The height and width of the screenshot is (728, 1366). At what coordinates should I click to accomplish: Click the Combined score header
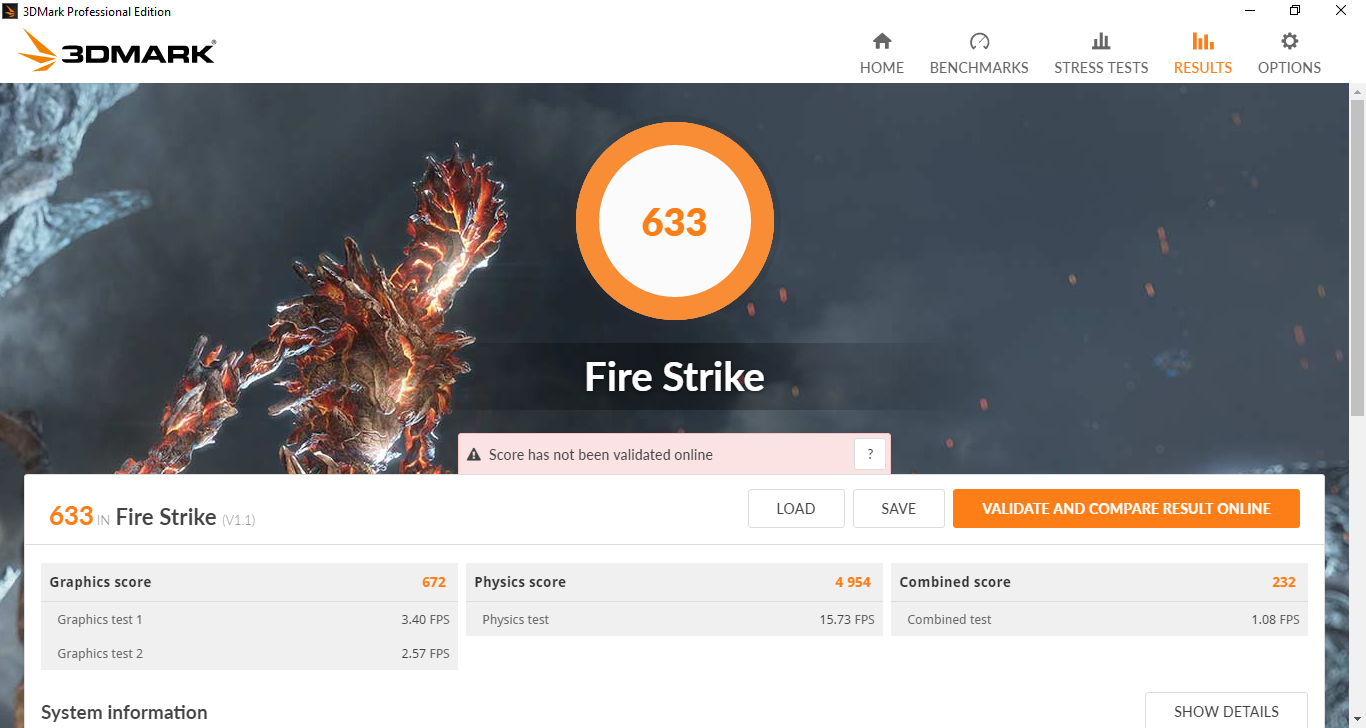pos(955,582)
